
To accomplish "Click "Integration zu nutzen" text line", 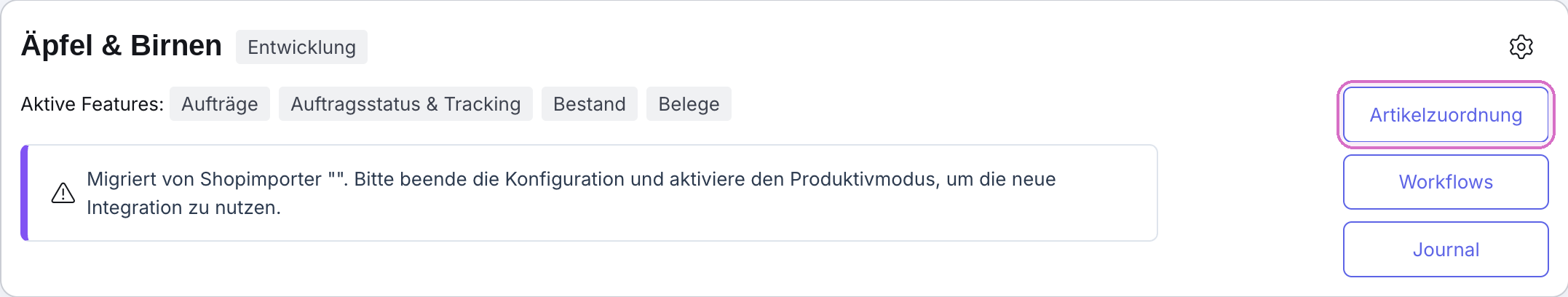I will click(183, 207).
